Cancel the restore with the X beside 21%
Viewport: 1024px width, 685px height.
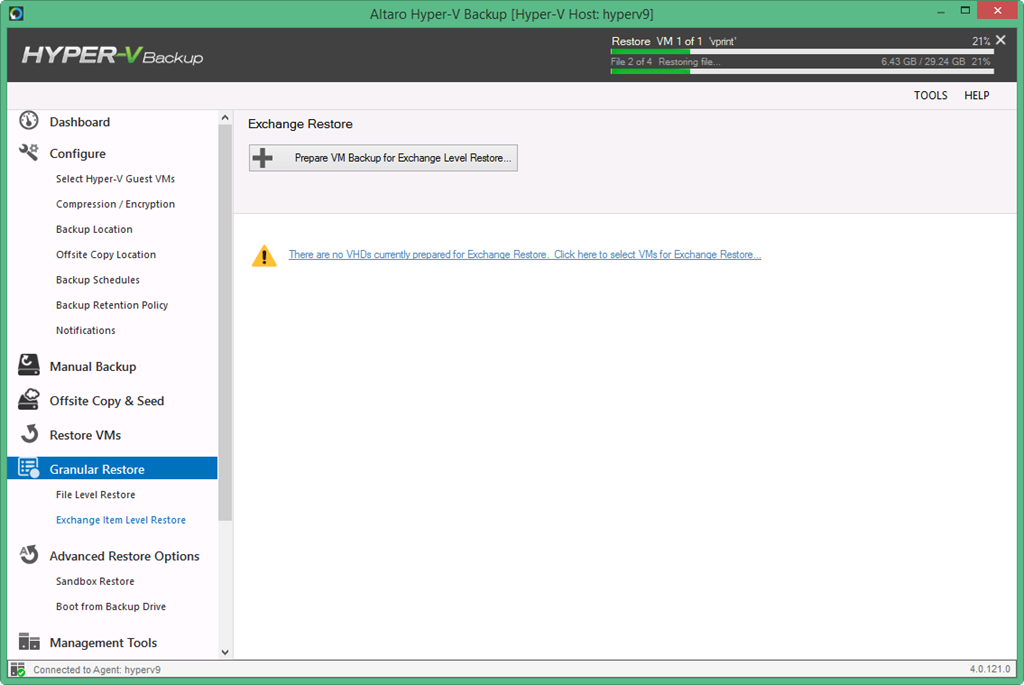point(1000,40)
